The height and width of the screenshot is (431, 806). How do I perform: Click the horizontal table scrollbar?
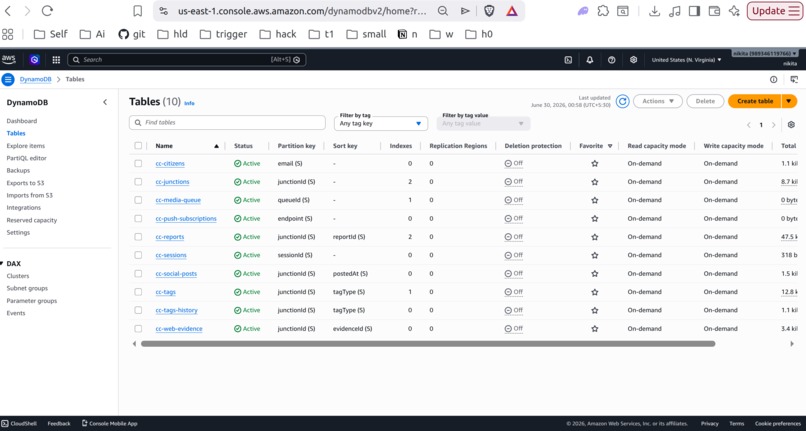[428, 344]
